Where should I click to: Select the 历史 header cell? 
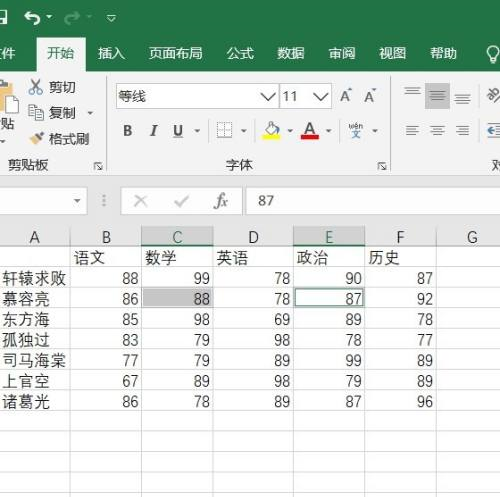click(x=400, y=257)
